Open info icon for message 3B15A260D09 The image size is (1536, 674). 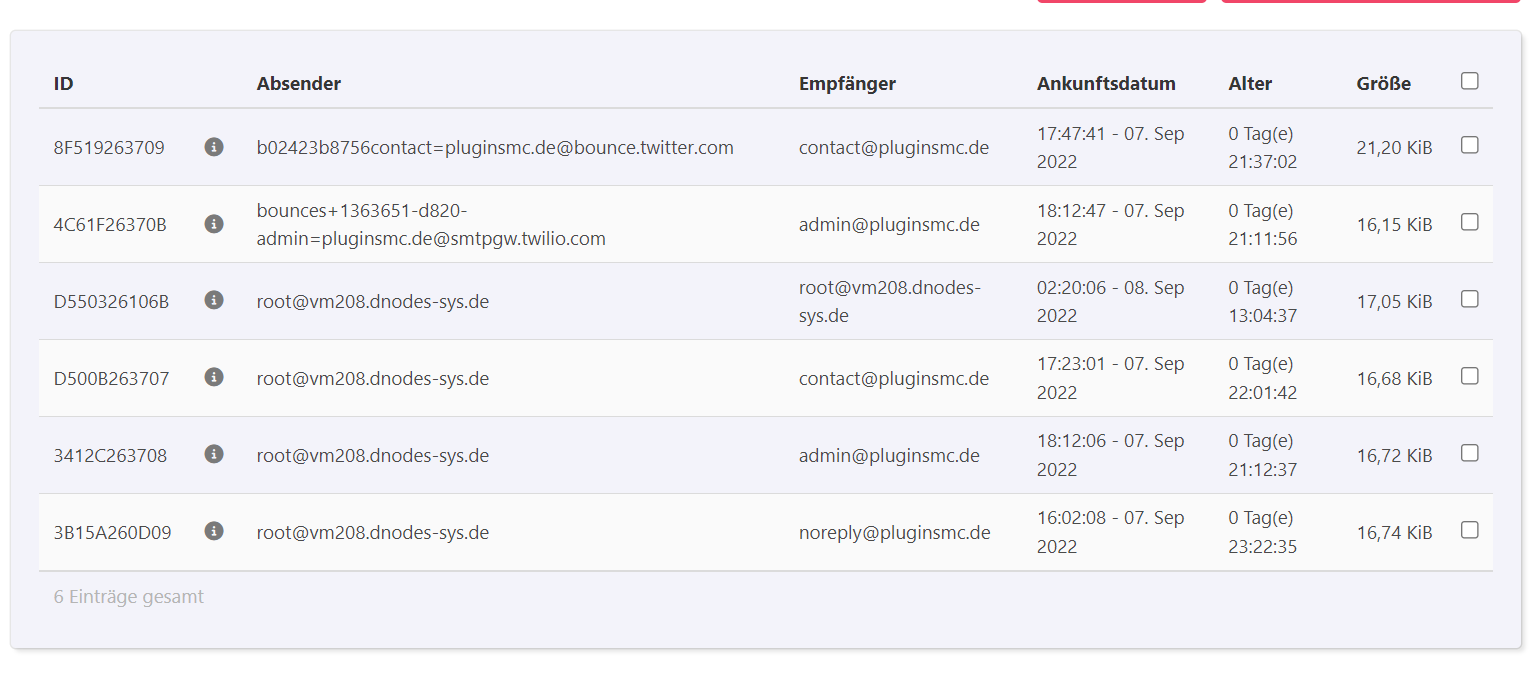213,531
